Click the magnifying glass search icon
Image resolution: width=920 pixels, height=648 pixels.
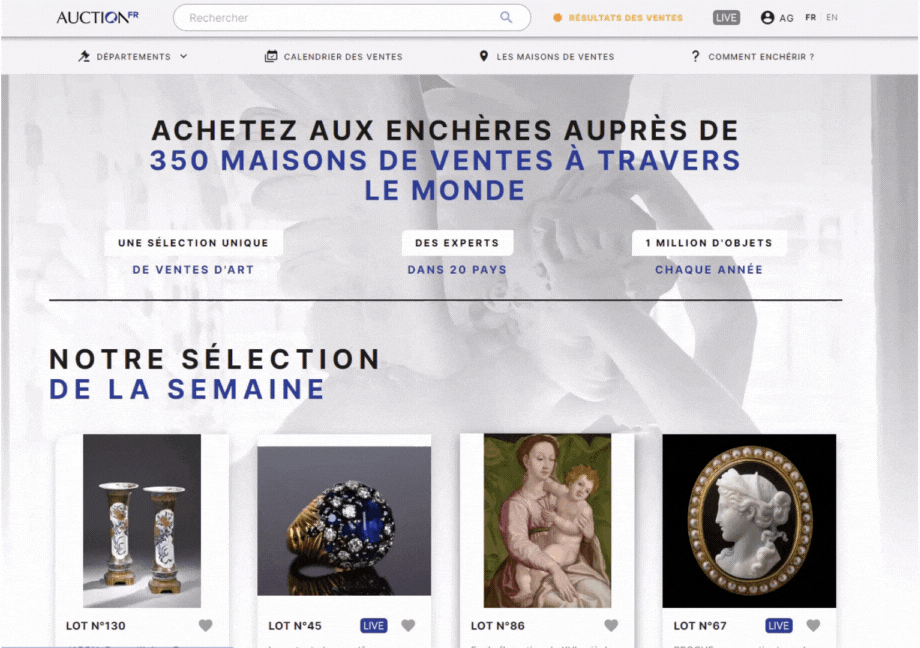point(506,18)
